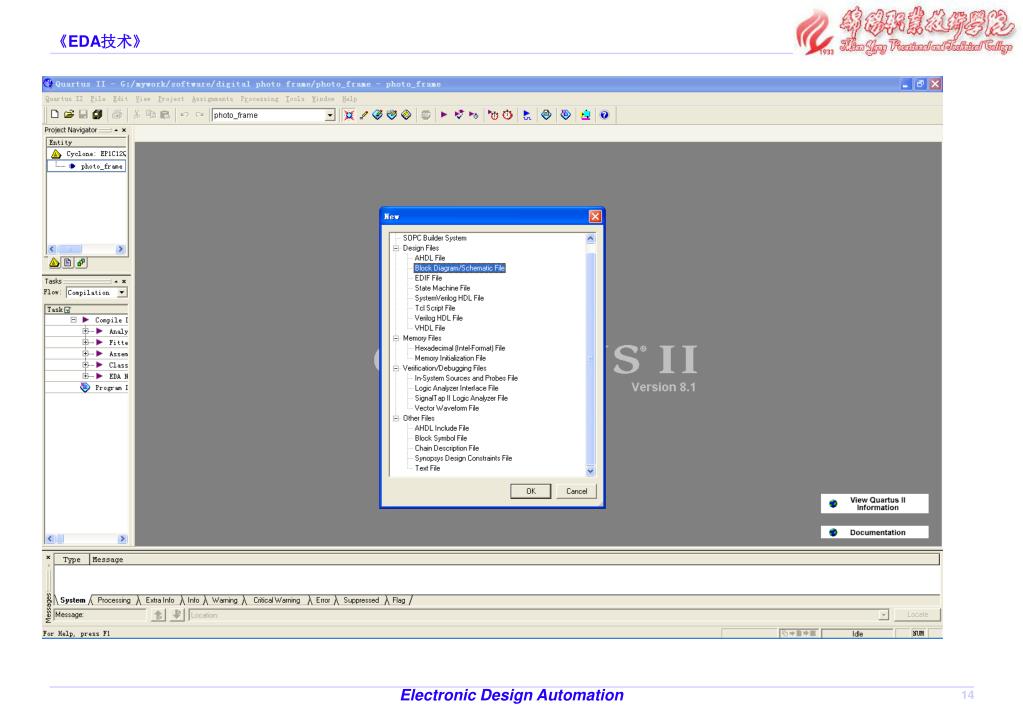Viewport: 1023px width, 708px height.
Task: Click the Save toolbar icon
Action: tap(83, 114)
